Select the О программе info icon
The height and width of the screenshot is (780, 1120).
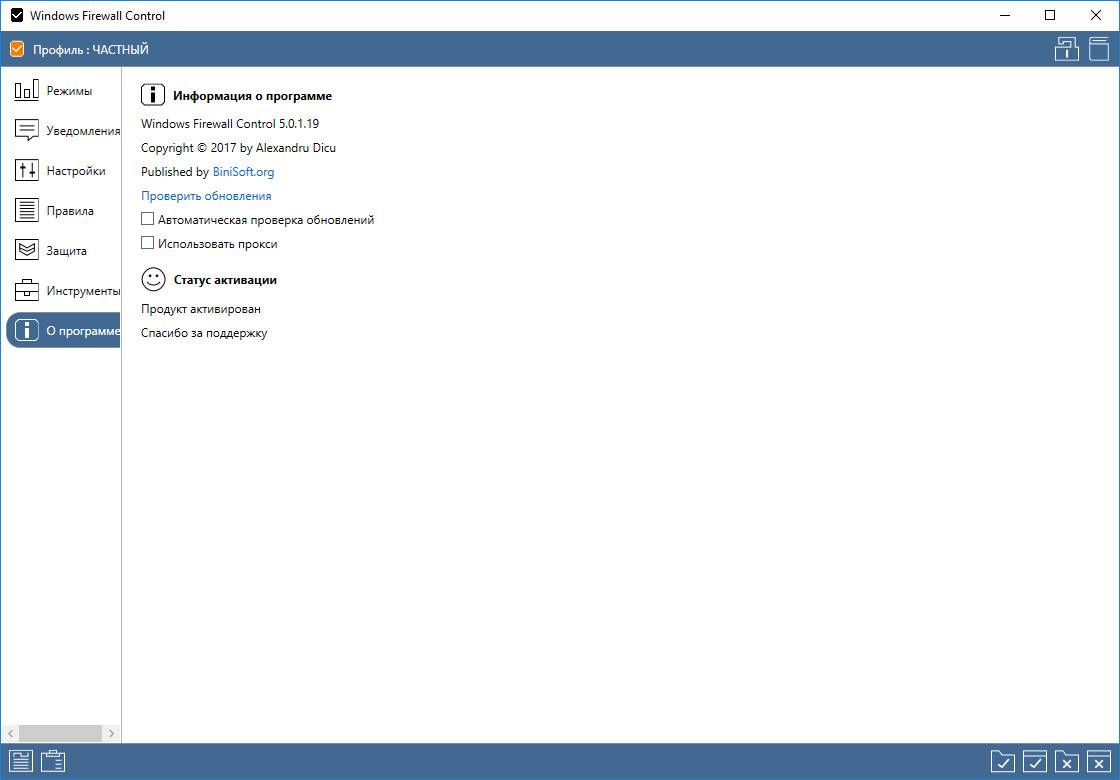[x=26, y=330]
